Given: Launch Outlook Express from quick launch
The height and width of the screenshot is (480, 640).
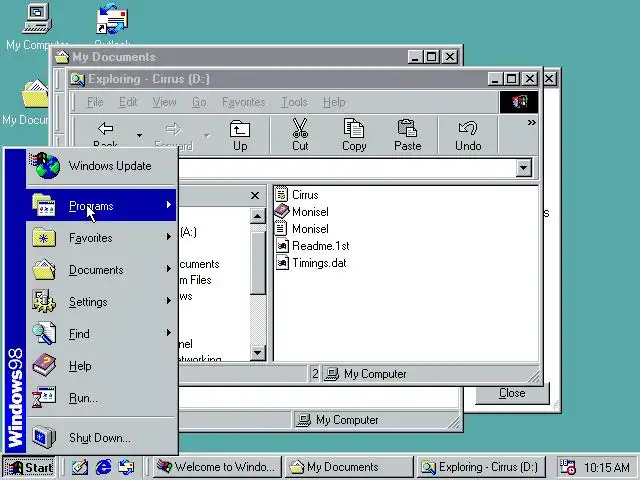Looking at the screenshot, I should coord(127,467).
